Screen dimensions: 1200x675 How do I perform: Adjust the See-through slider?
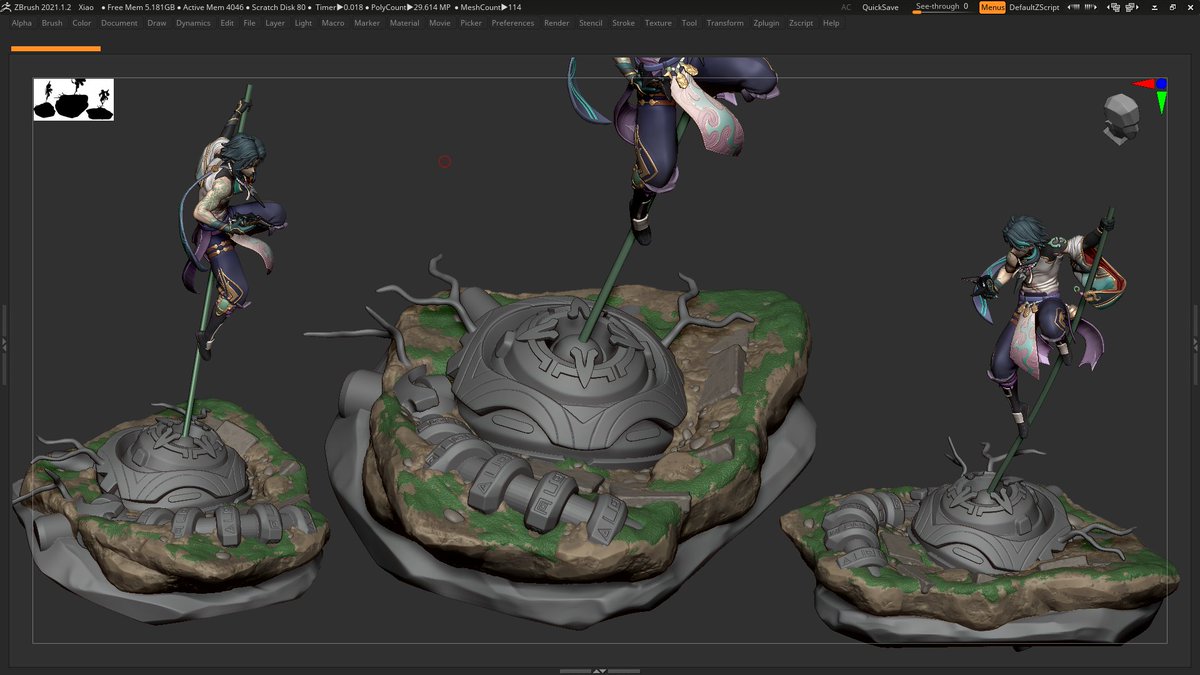pyautogui.click(x=942, y=7)
